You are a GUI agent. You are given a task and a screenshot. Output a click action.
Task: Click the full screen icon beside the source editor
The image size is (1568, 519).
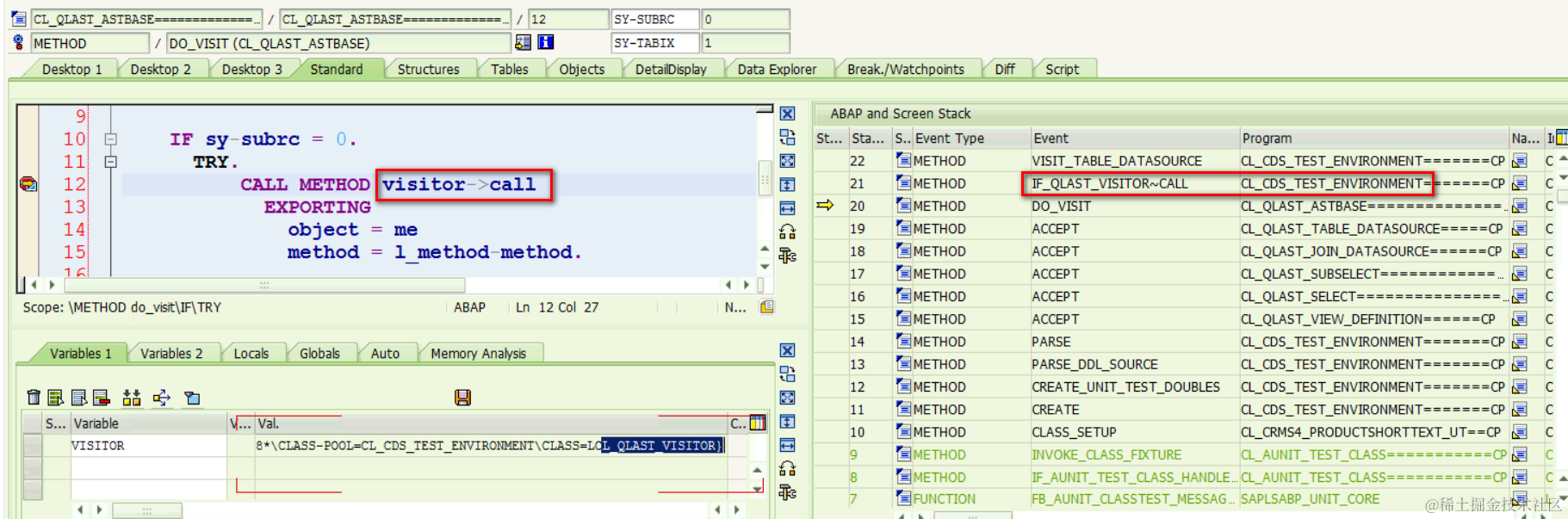pos(787,161)
